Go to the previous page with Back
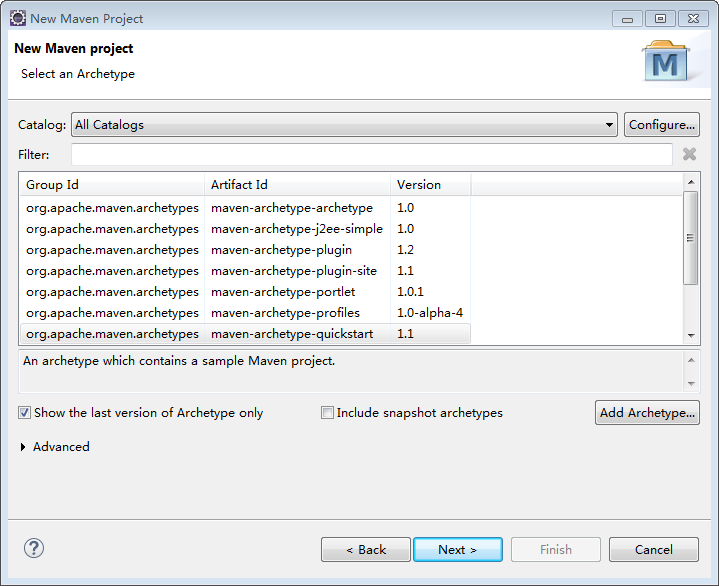Image resolution: width=719 pixels, height=586 pixels. [x=366, y=549]
